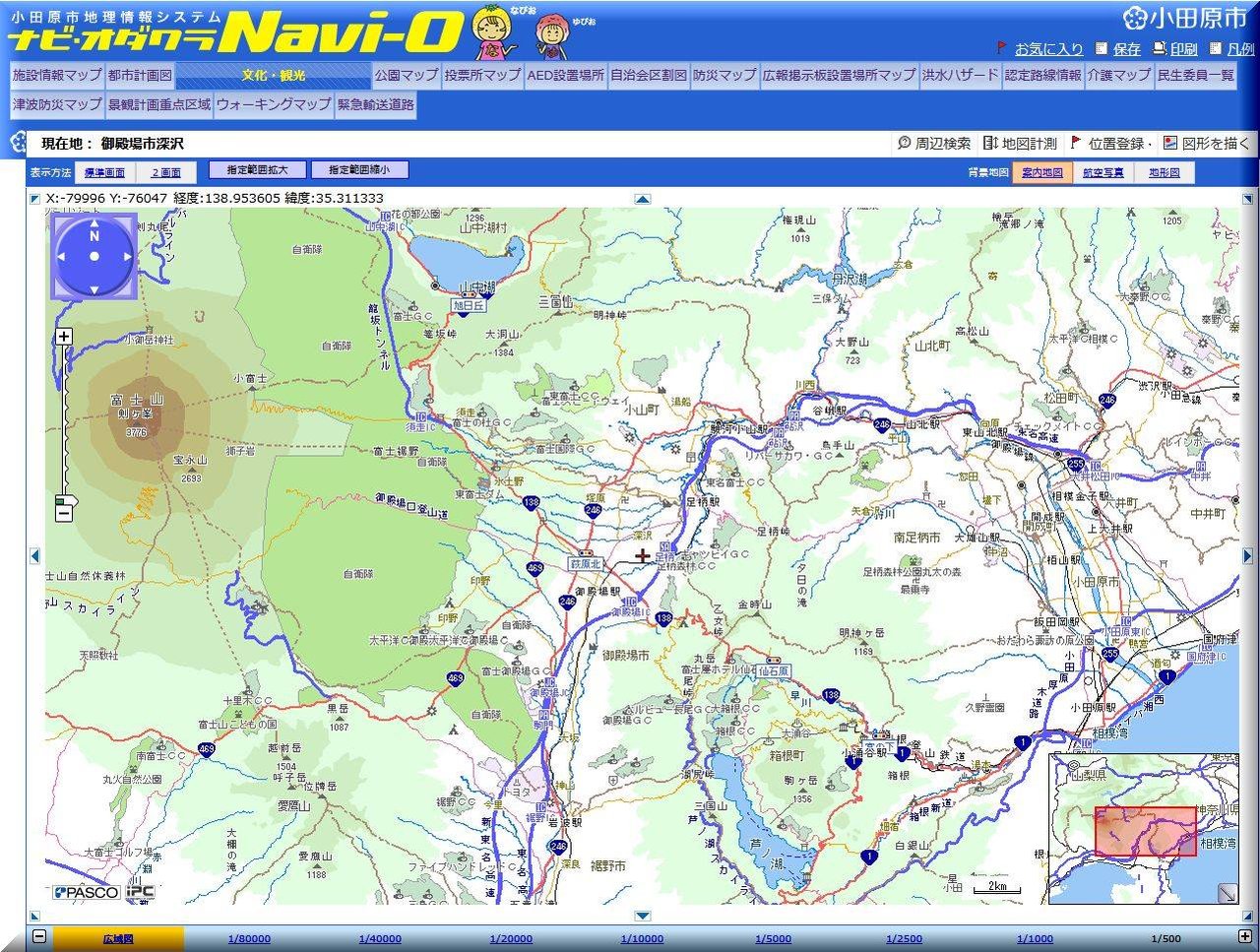Toggle the coordinate bar corner expander
Screen dimensions: 1260x952
pos(35,199)
